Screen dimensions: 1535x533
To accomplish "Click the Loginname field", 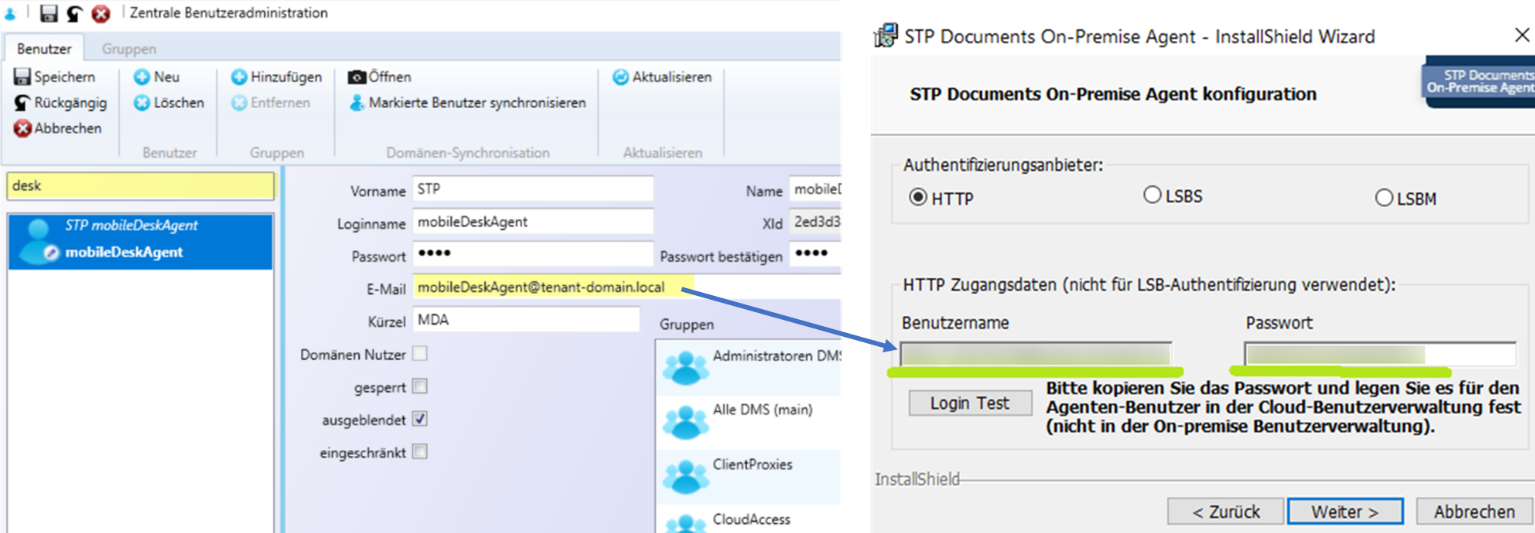I will click(533, 222).
